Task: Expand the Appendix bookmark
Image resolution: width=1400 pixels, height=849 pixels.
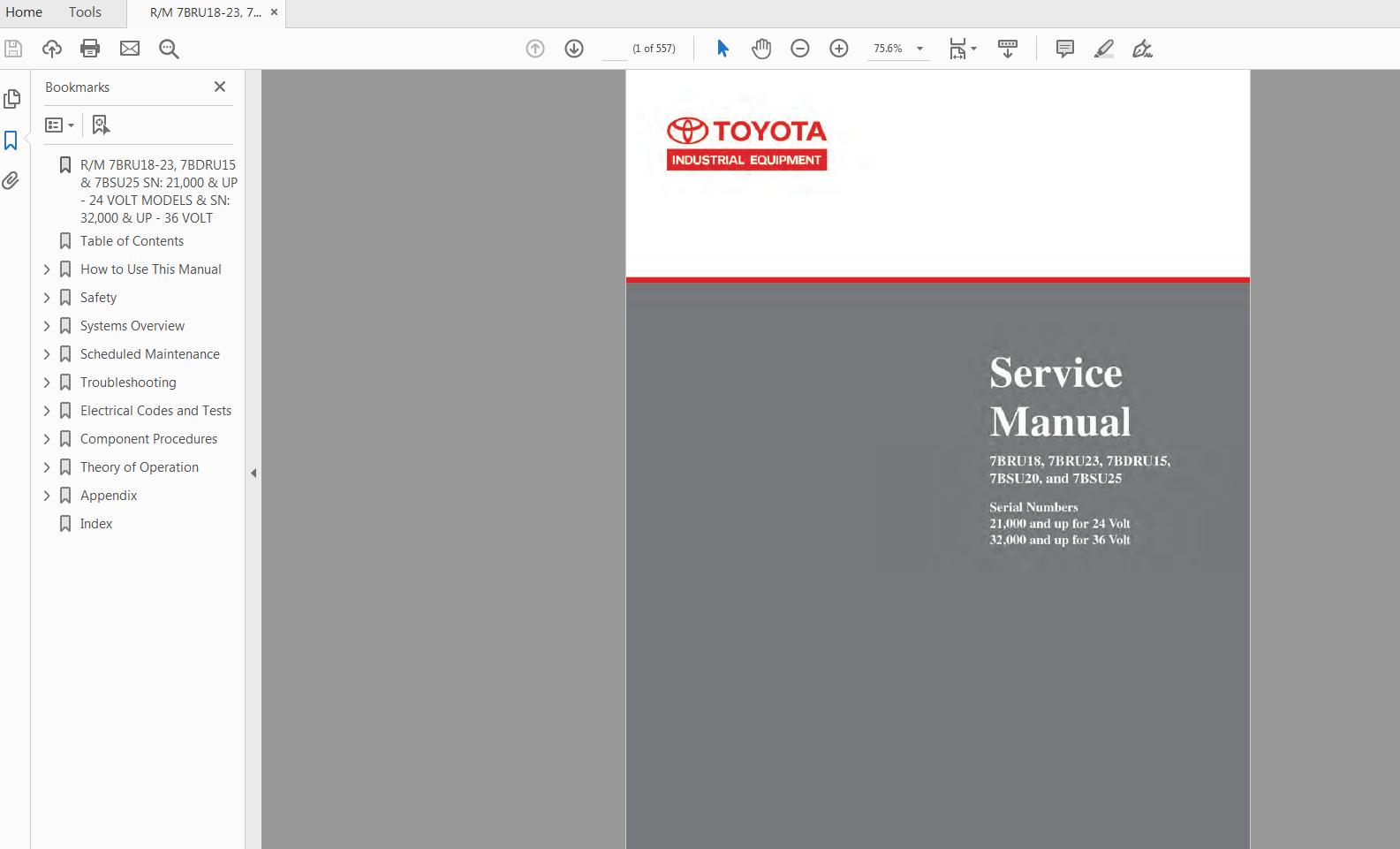Action: 48,496
